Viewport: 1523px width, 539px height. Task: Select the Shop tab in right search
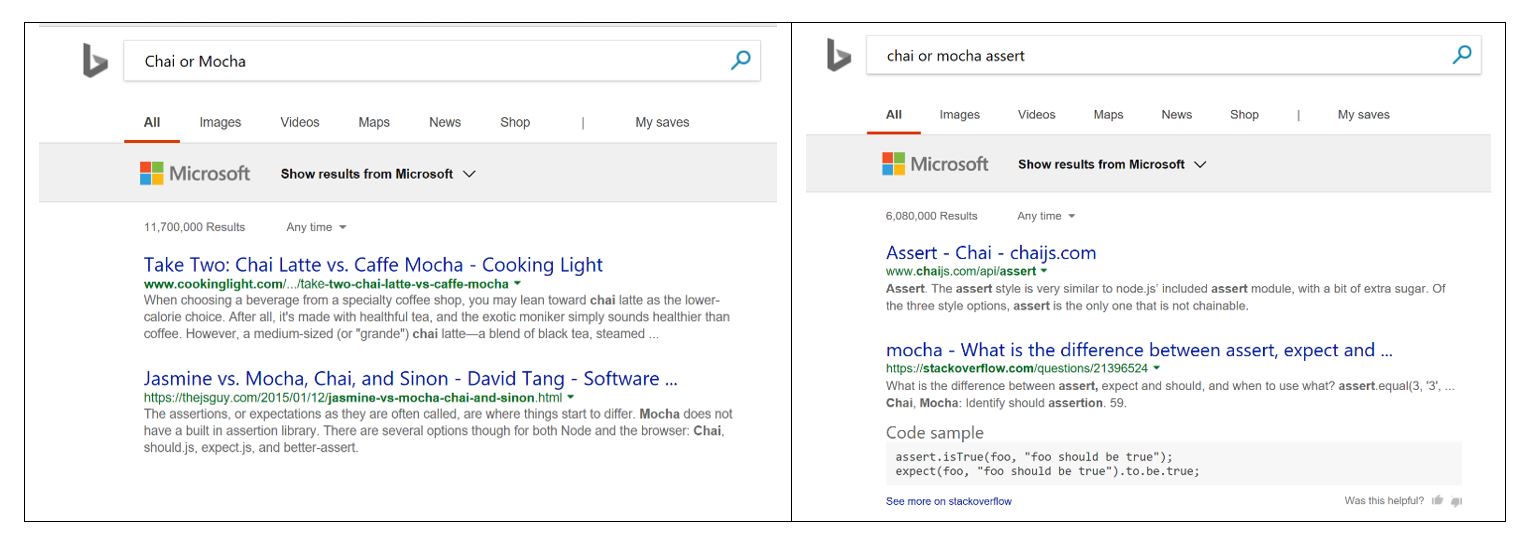[1244, 114]
